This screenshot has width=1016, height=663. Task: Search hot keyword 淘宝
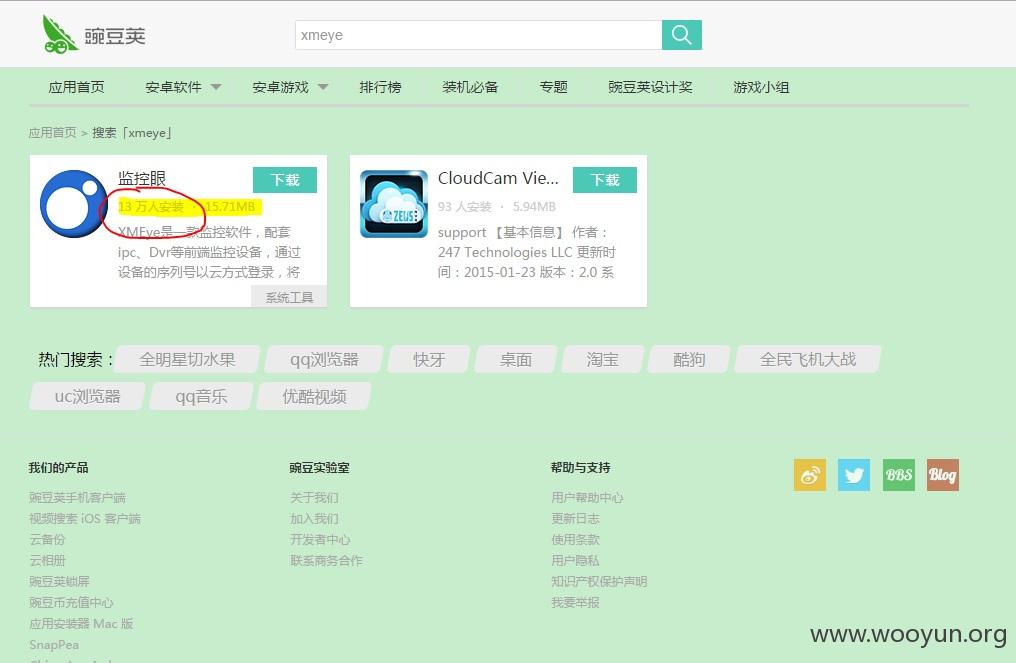(x=603, y=360)
